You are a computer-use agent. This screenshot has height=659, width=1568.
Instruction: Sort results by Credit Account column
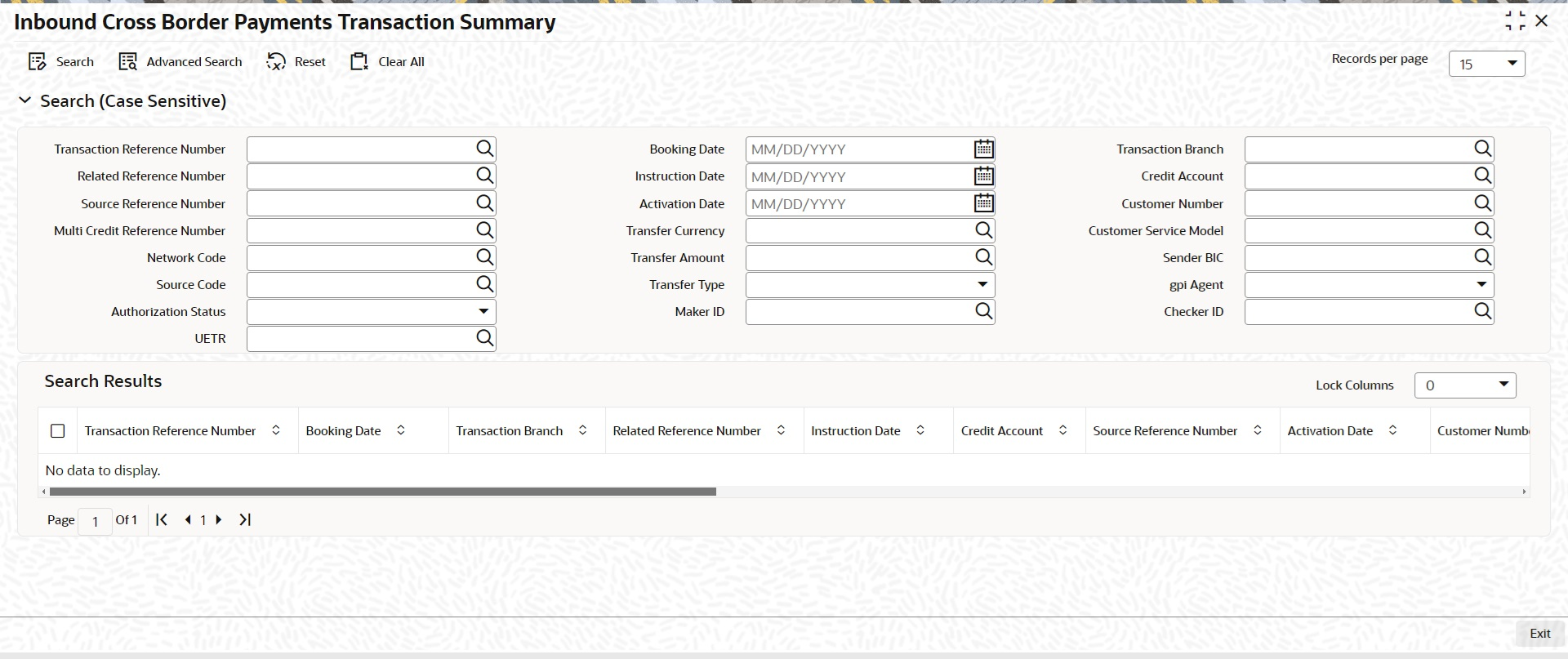(x=1062, y=430)
